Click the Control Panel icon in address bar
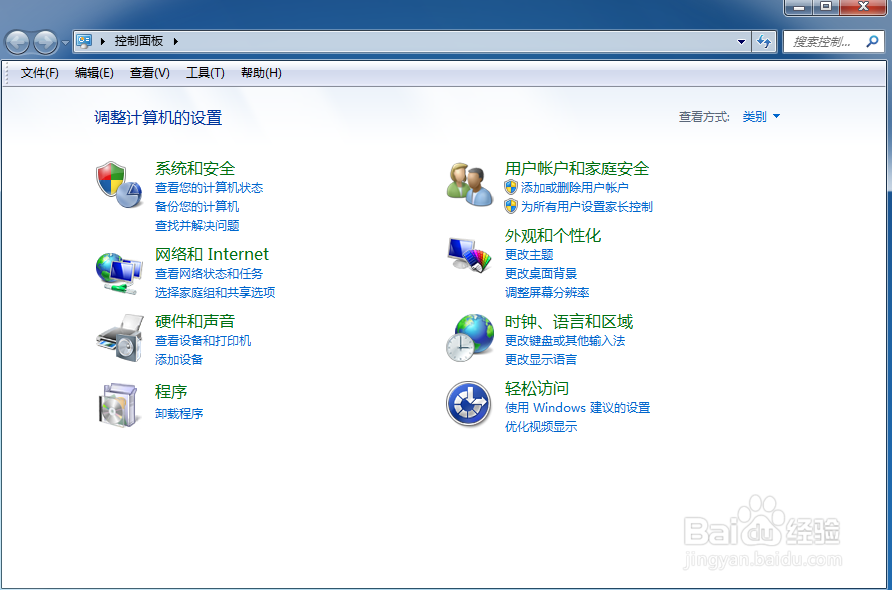Screen dimensions: 892x590 [84, 41]
